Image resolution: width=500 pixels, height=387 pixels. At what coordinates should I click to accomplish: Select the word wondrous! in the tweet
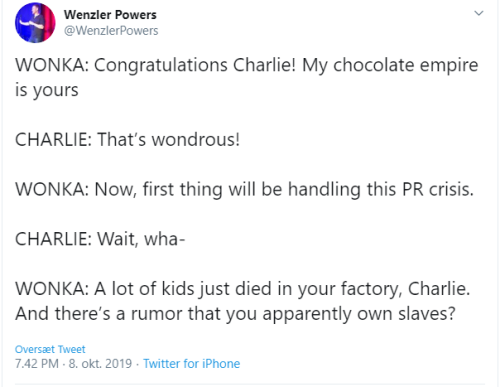(x=196, y=139)
